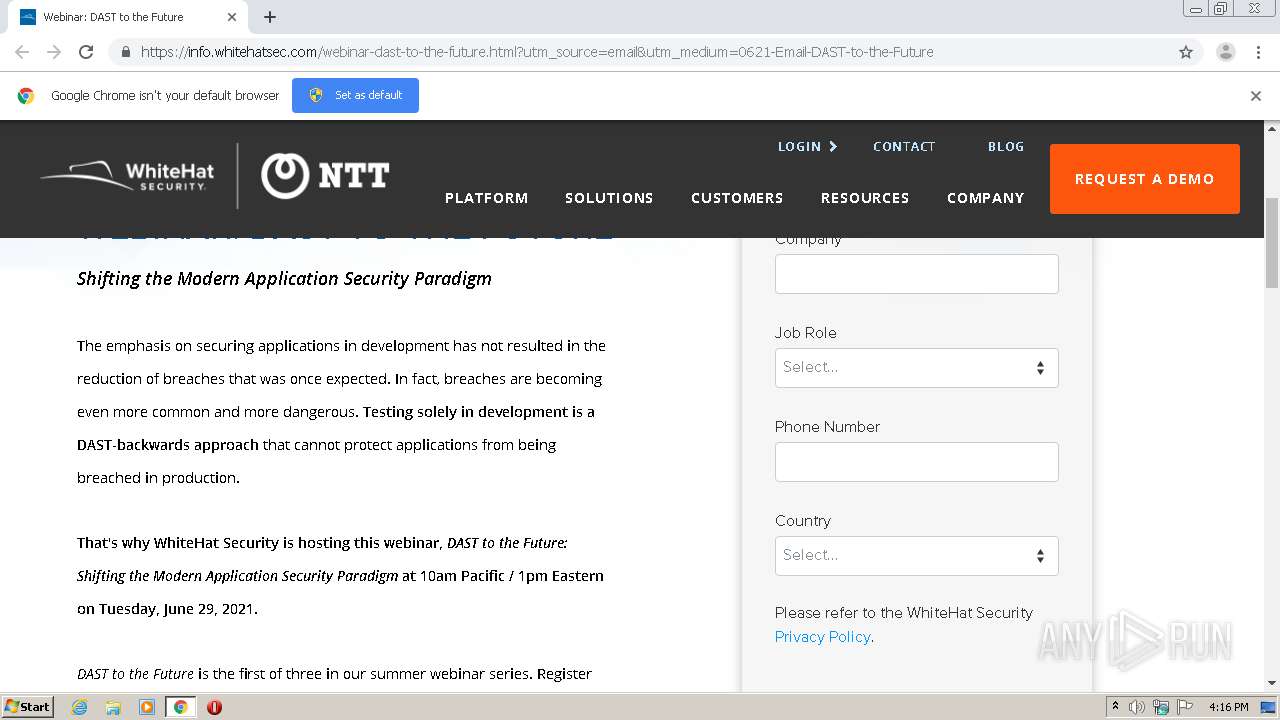Open Internet Explorer from taskbar

tap(80, 707)
